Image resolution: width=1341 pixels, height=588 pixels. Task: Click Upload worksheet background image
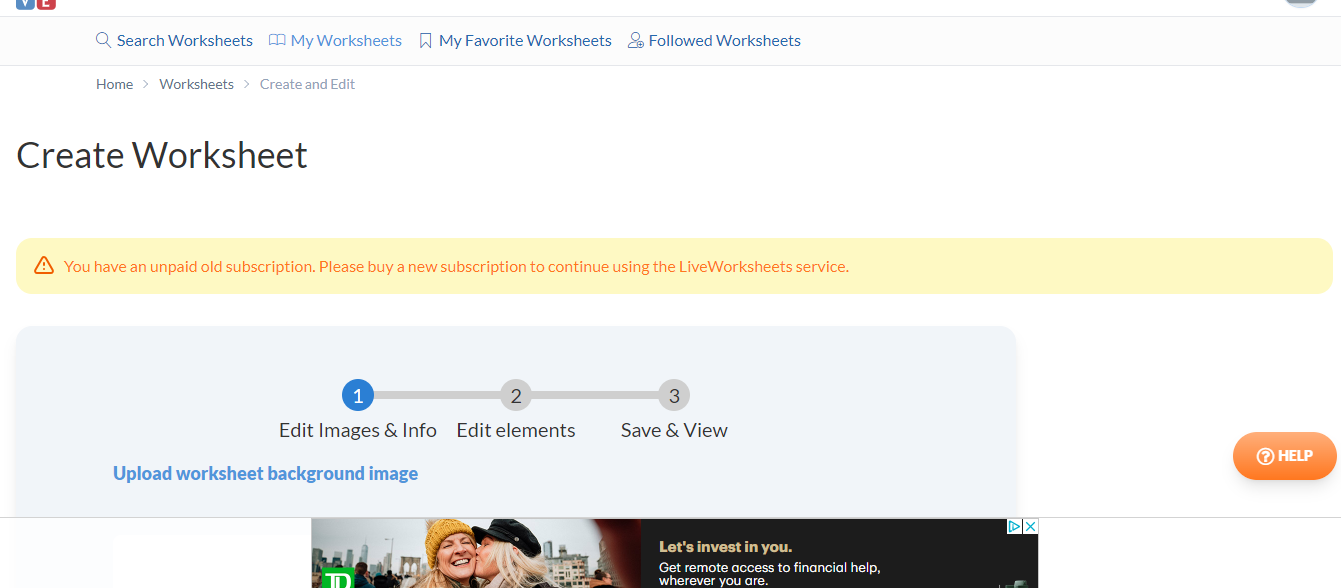265,473
